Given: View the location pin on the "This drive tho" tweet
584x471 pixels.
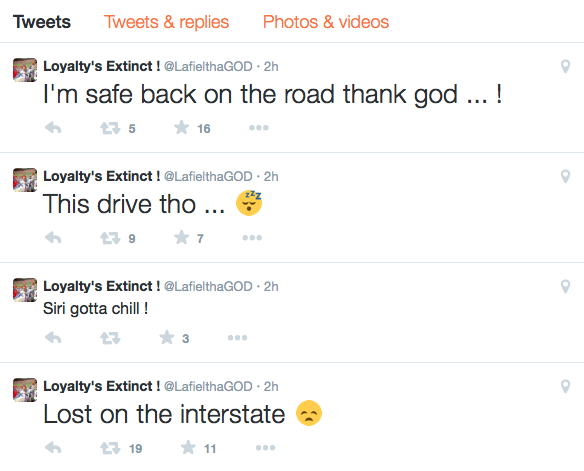Looking at the screenshot, I should [x=565, y=176].
